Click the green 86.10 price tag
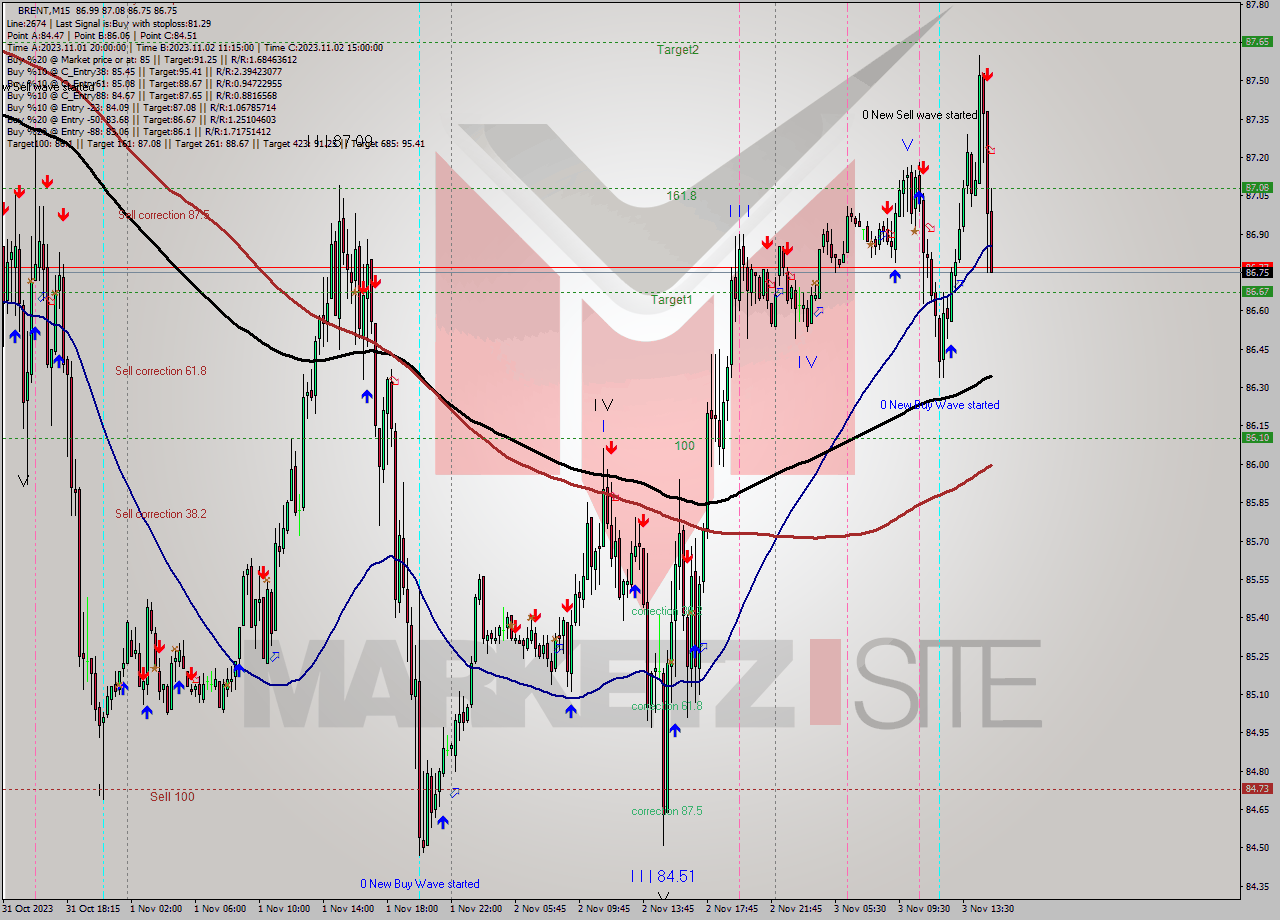Image resolution: width=1280 pixels, height=920 pixels. [1257, 437]
